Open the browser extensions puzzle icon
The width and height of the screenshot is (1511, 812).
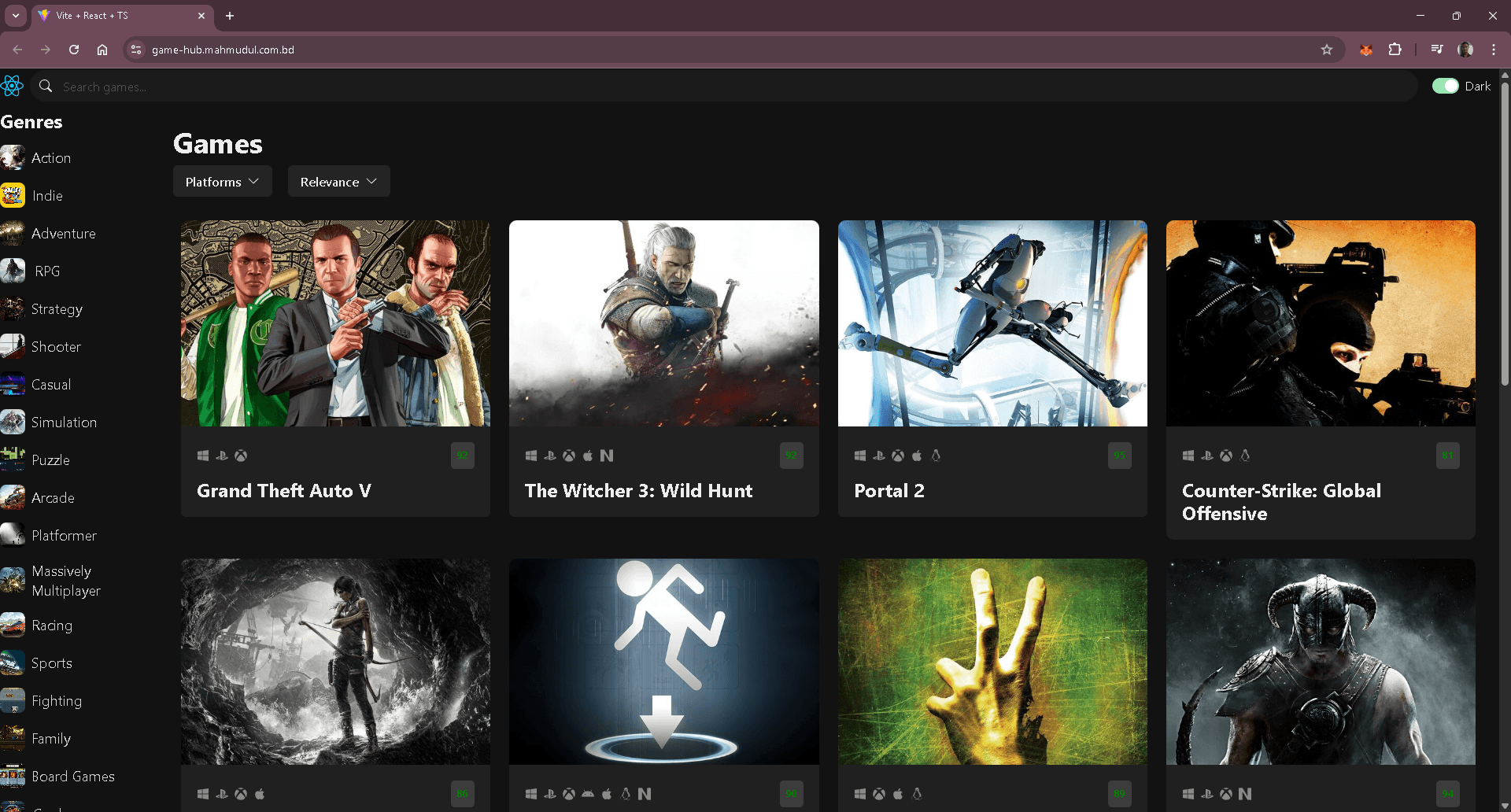(x=1395, y=49)
